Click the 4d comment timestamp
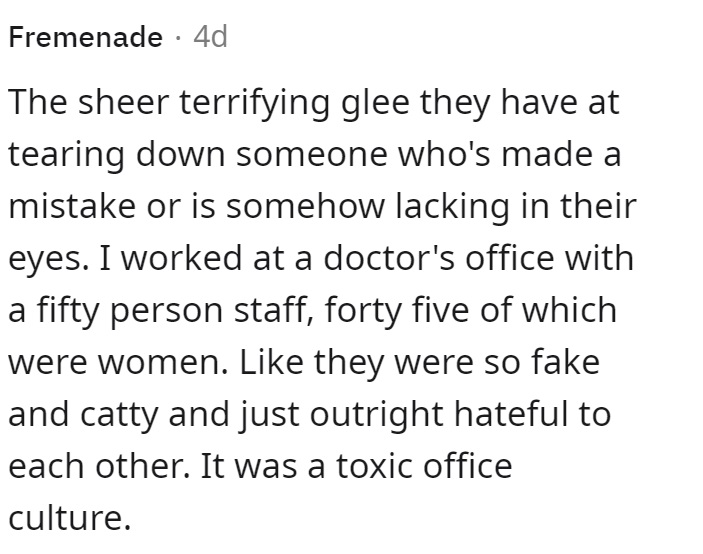Image resolution: width=703 pixels, height=554 pixels. (210, 37)
